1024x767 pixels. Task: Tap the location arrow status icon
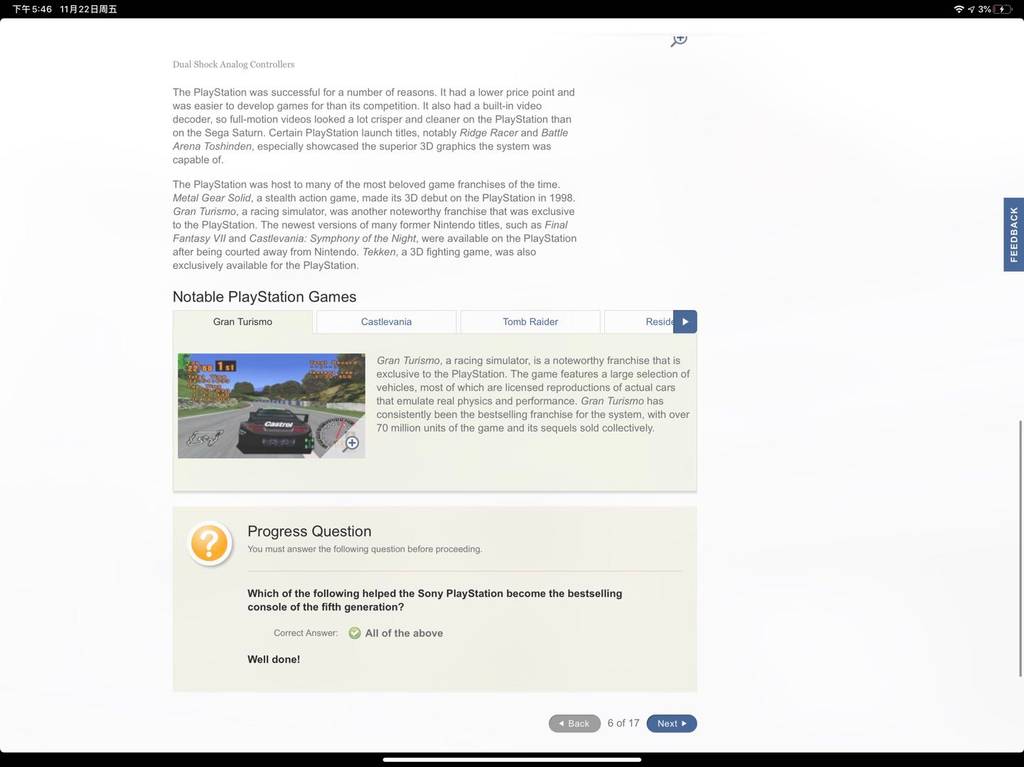click(971, 9)
